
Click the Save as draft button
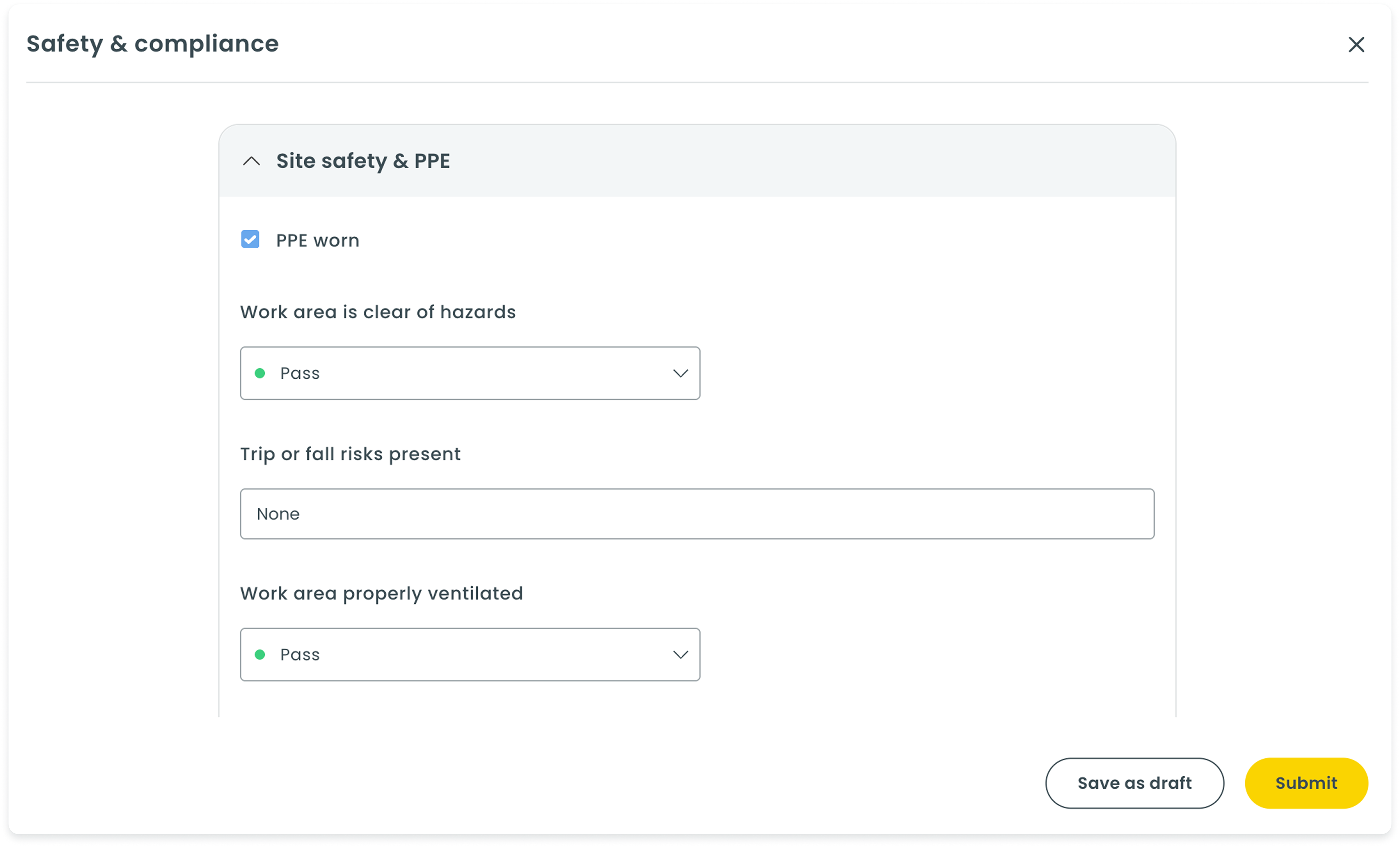1134,783
